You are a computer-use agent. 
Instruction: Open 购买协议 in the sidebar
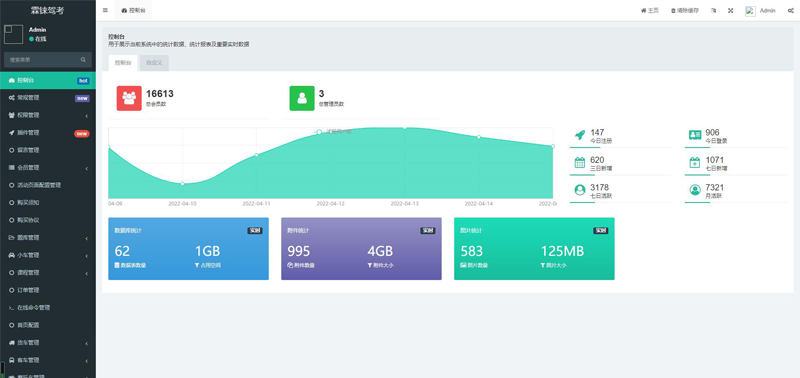(48, 220)
